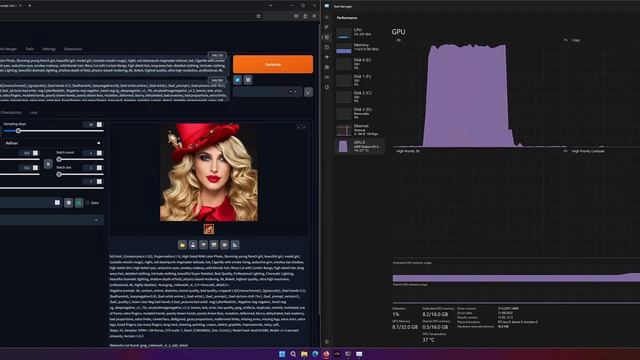Click the Batch count number field
This screenshot has height=360, width=640.
93,153
